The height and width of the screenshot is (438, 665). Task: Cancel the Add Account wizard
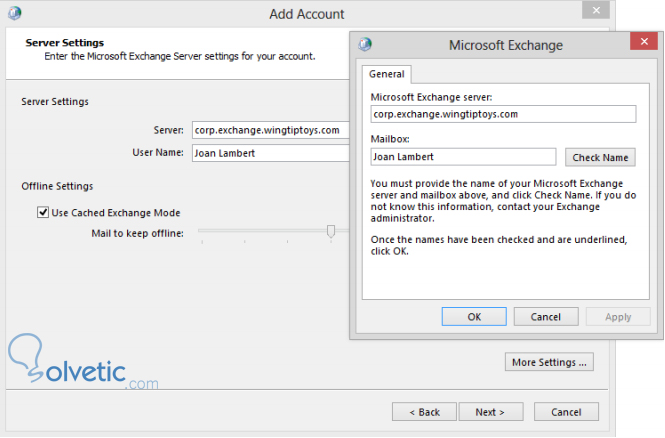click(x=566, y=412)
